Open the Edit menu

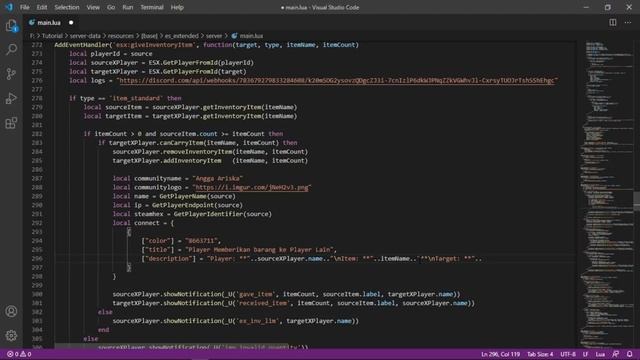pos(42,7)
